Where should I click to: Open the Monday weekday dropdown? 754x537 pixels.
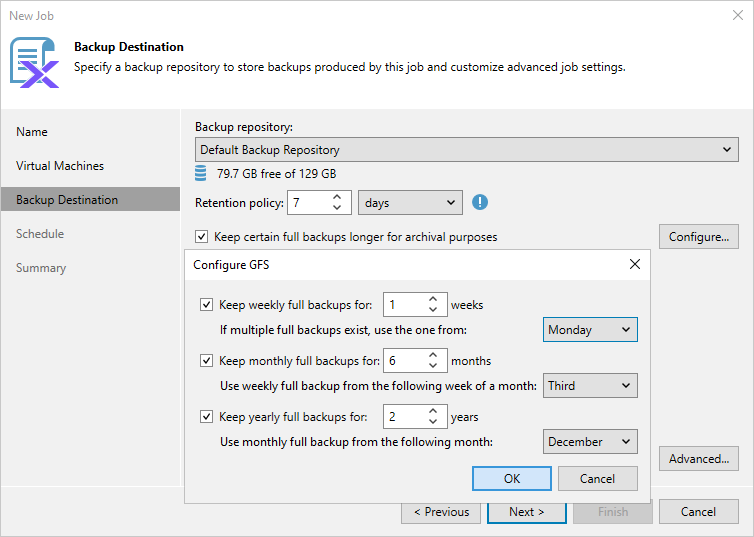click(591, 330)
